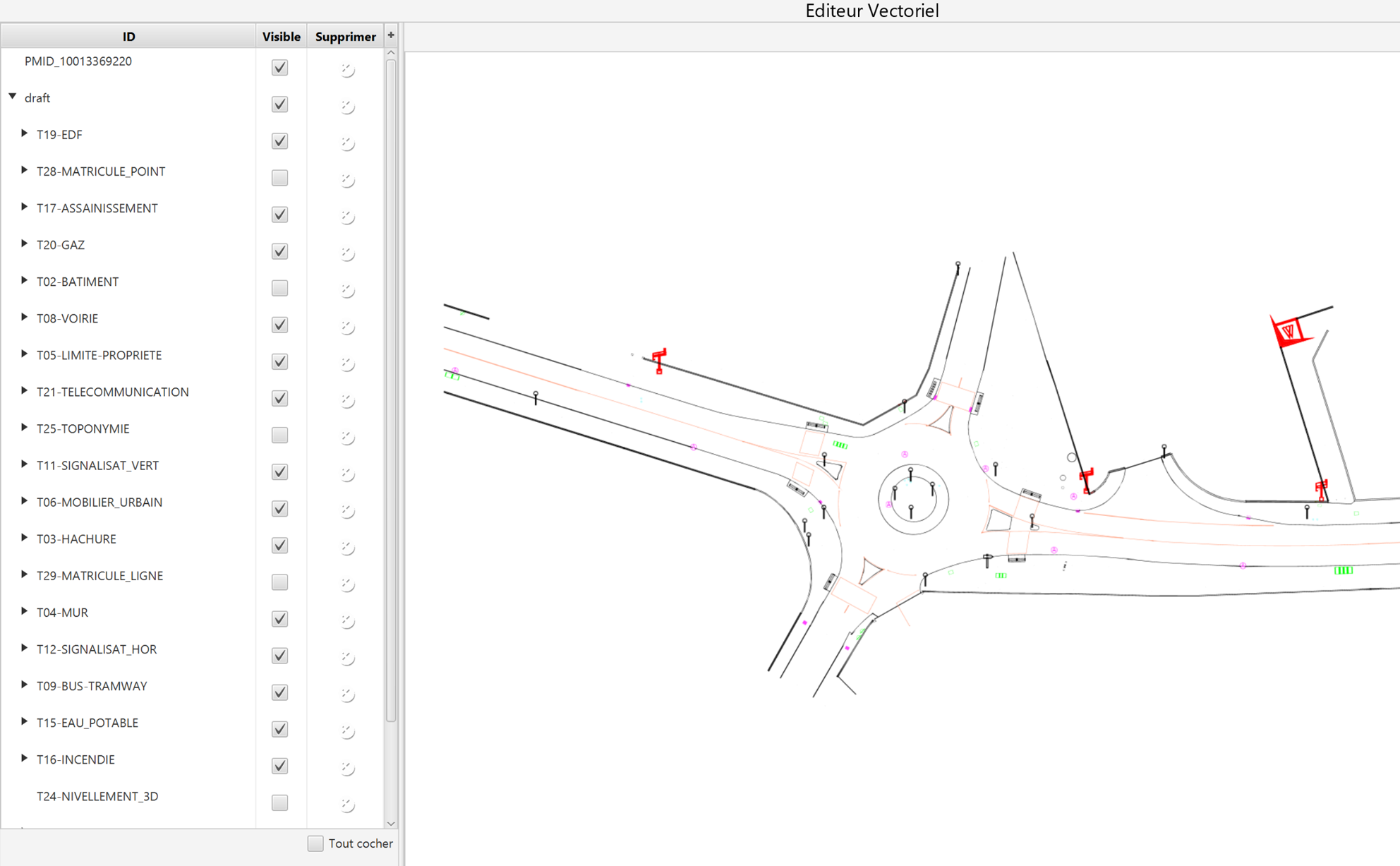
Task: Collapse the draft tree node
Action: click(13, 97)
